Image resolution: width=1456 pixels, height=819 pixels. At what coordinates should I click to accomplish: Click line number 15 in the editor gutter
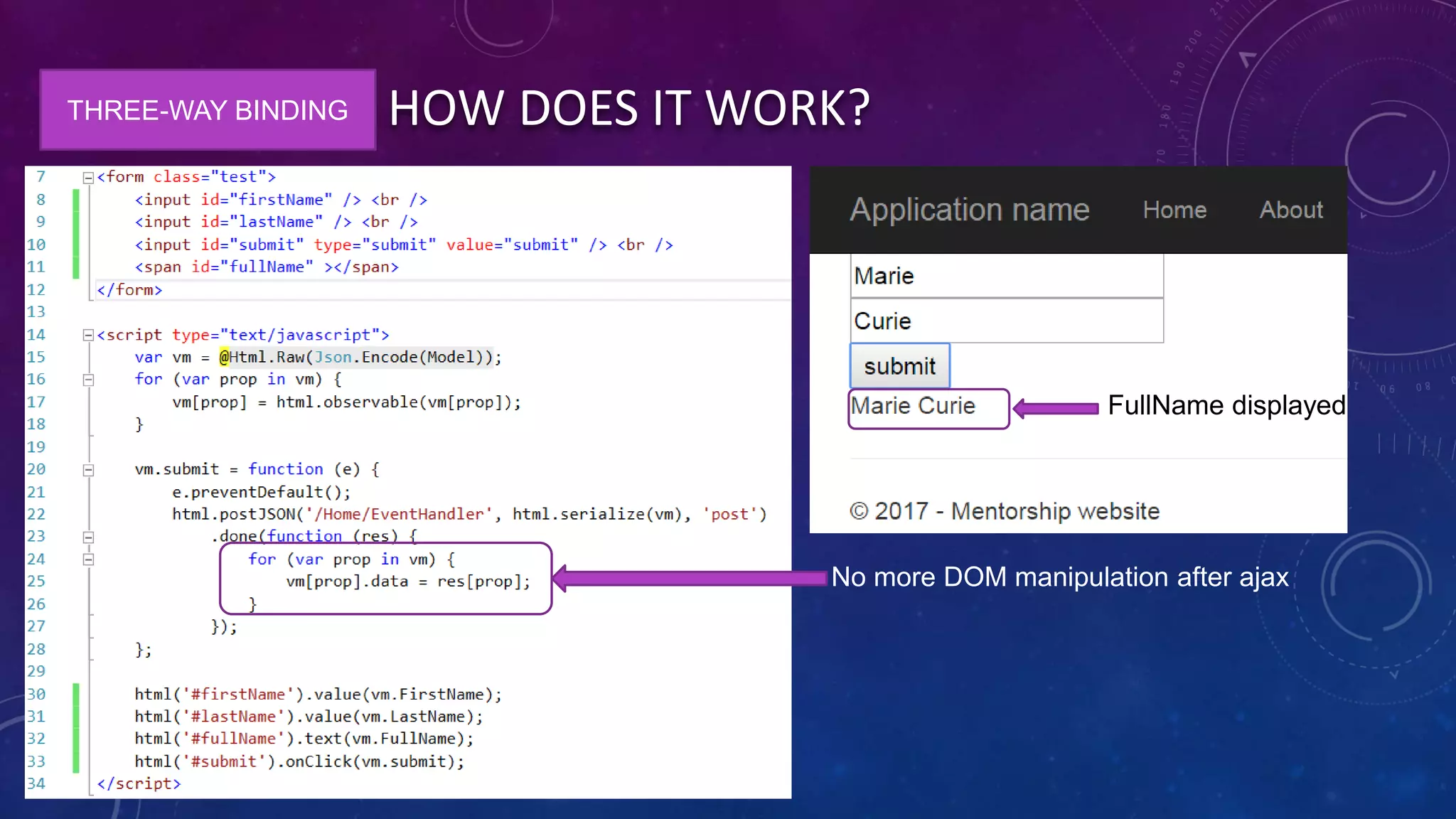point(36,358)
